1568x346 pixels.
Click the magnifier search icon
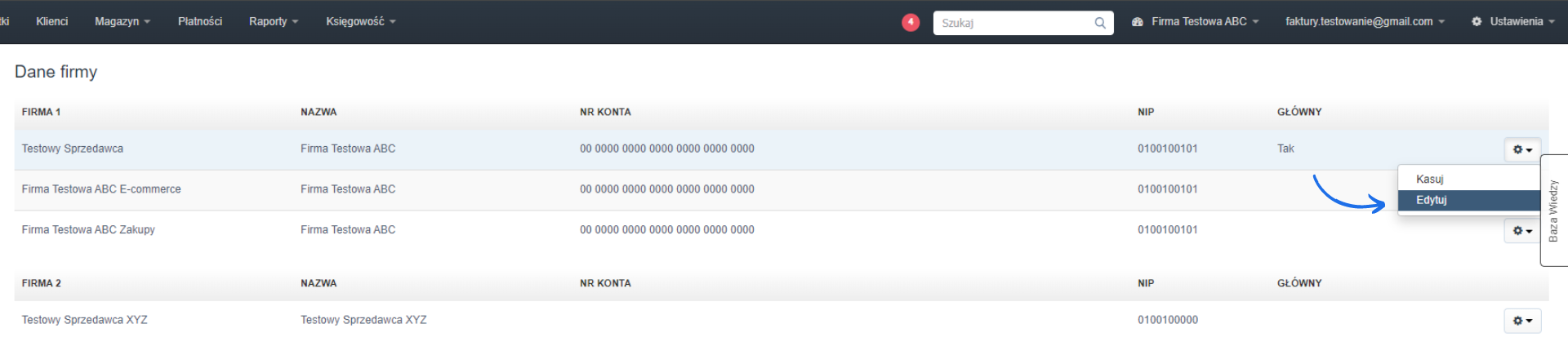[1100, 23]
